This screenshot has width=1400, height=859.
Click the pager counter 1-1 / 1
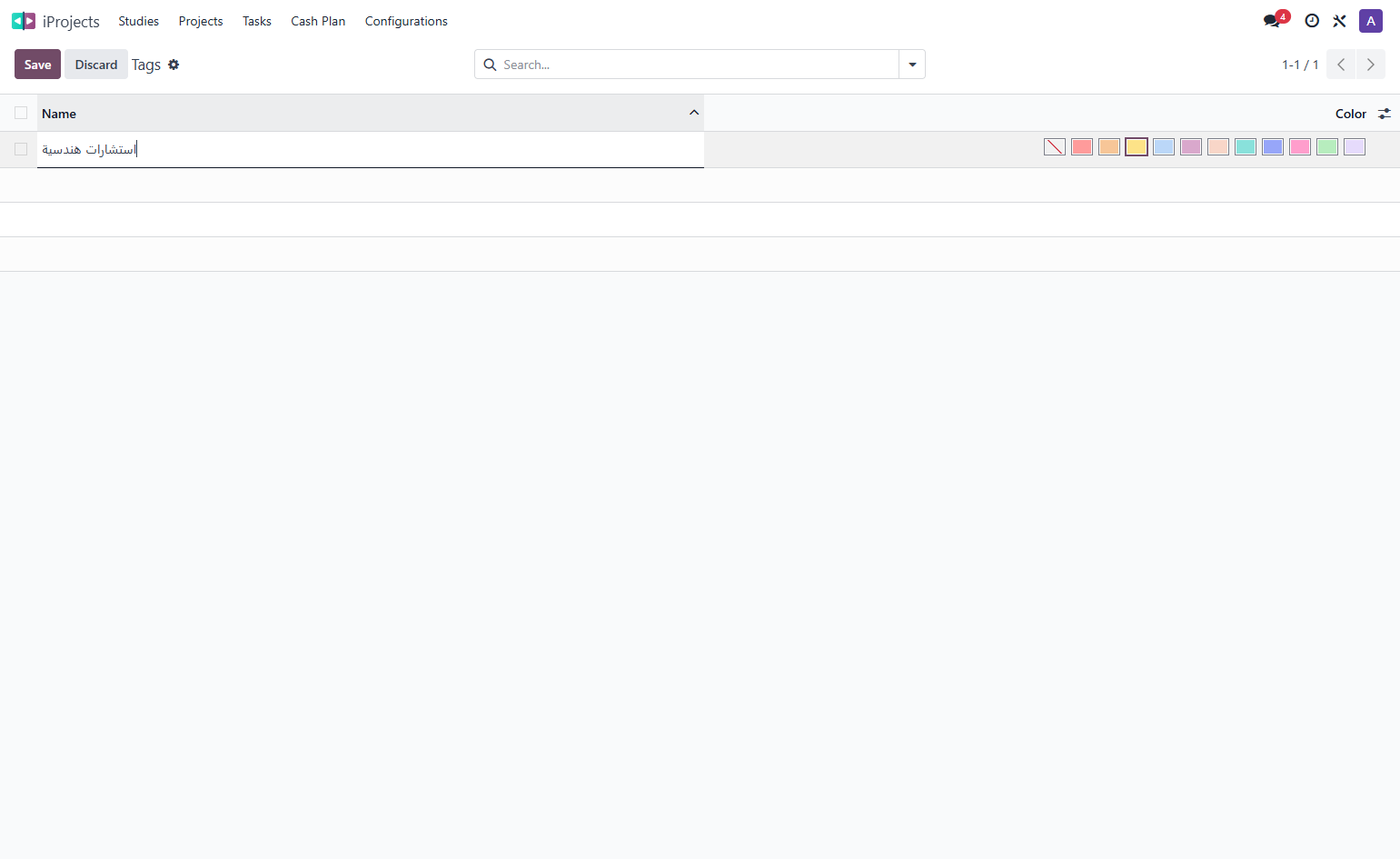1300,65
